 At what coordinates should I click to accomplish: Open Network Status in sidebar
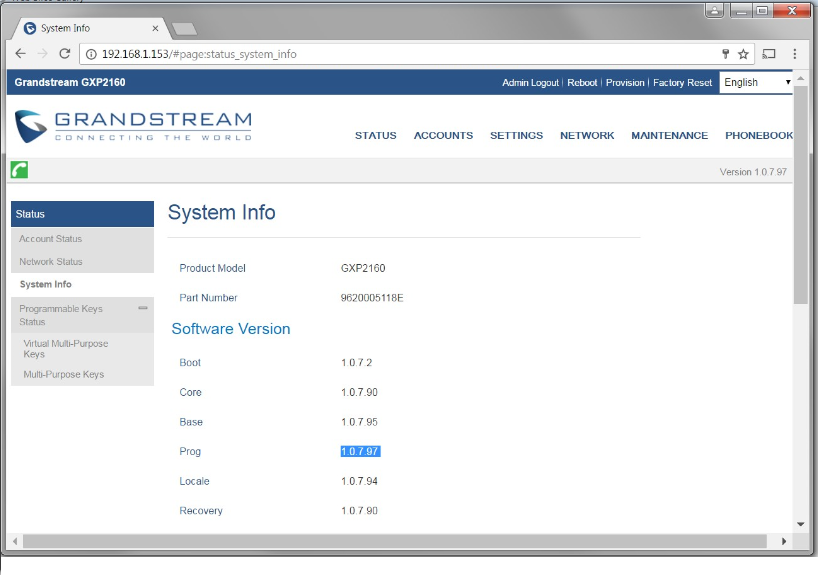pyautogui.click(x=51, y=261)
